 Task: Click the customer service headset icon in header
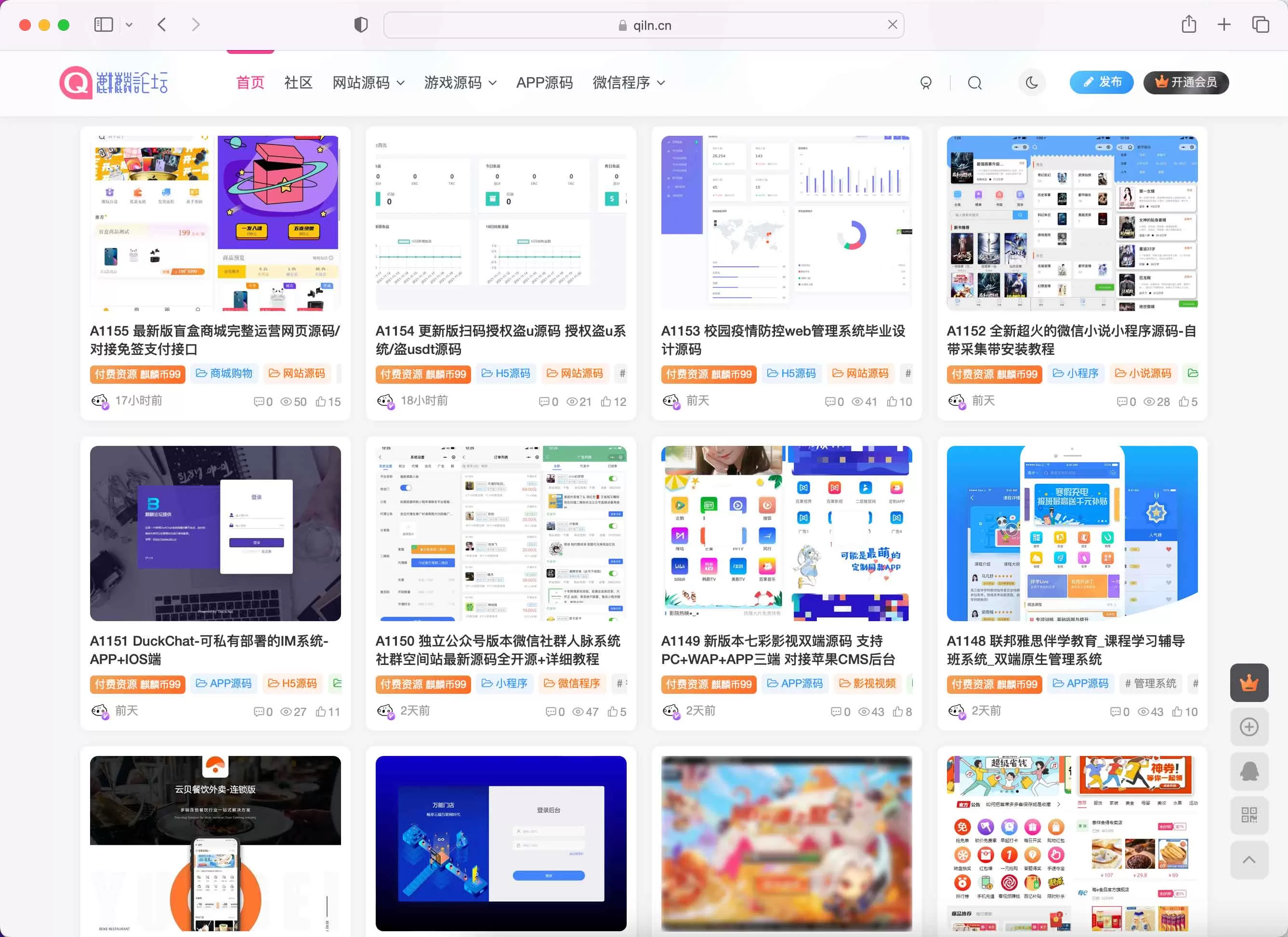(x=926, y=83)
